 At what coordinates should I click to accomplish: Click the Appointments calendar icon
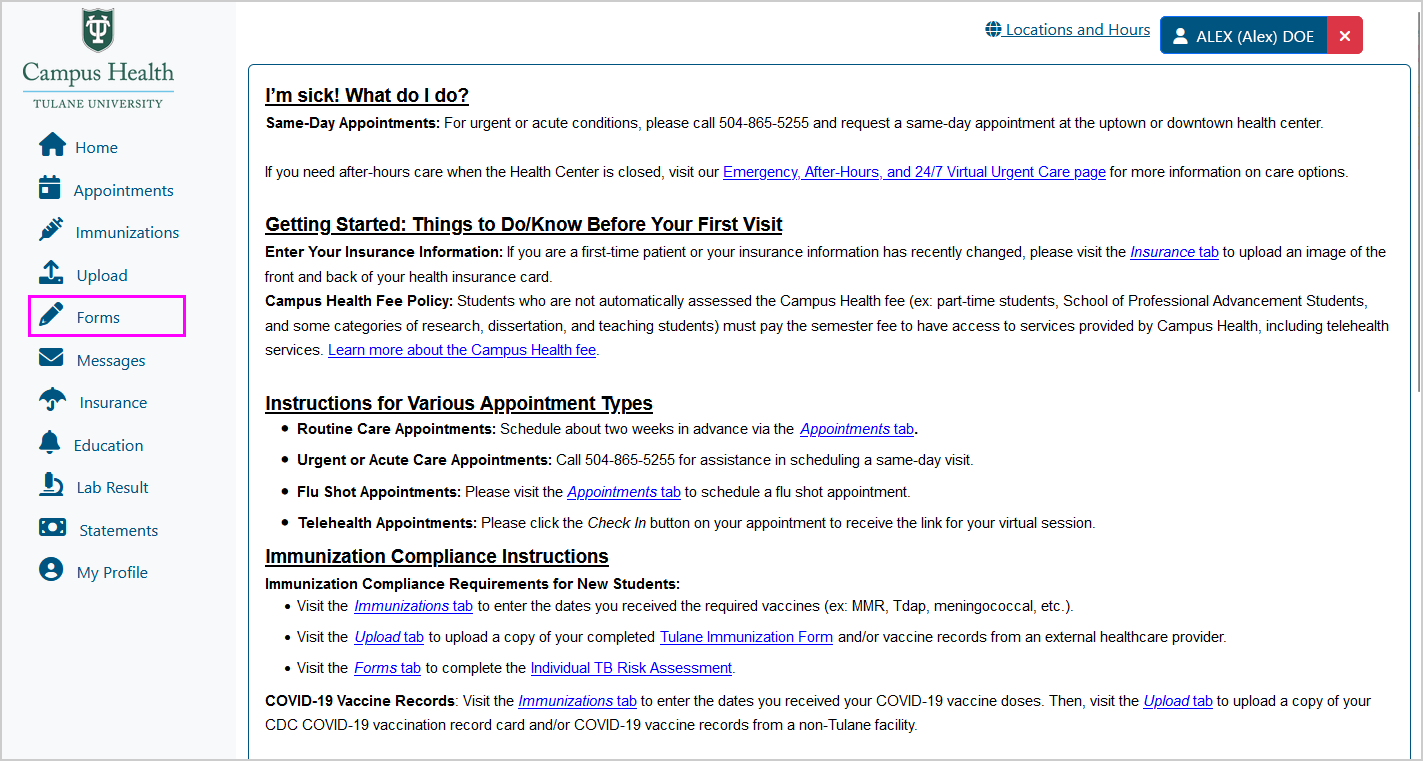(50, 188)
